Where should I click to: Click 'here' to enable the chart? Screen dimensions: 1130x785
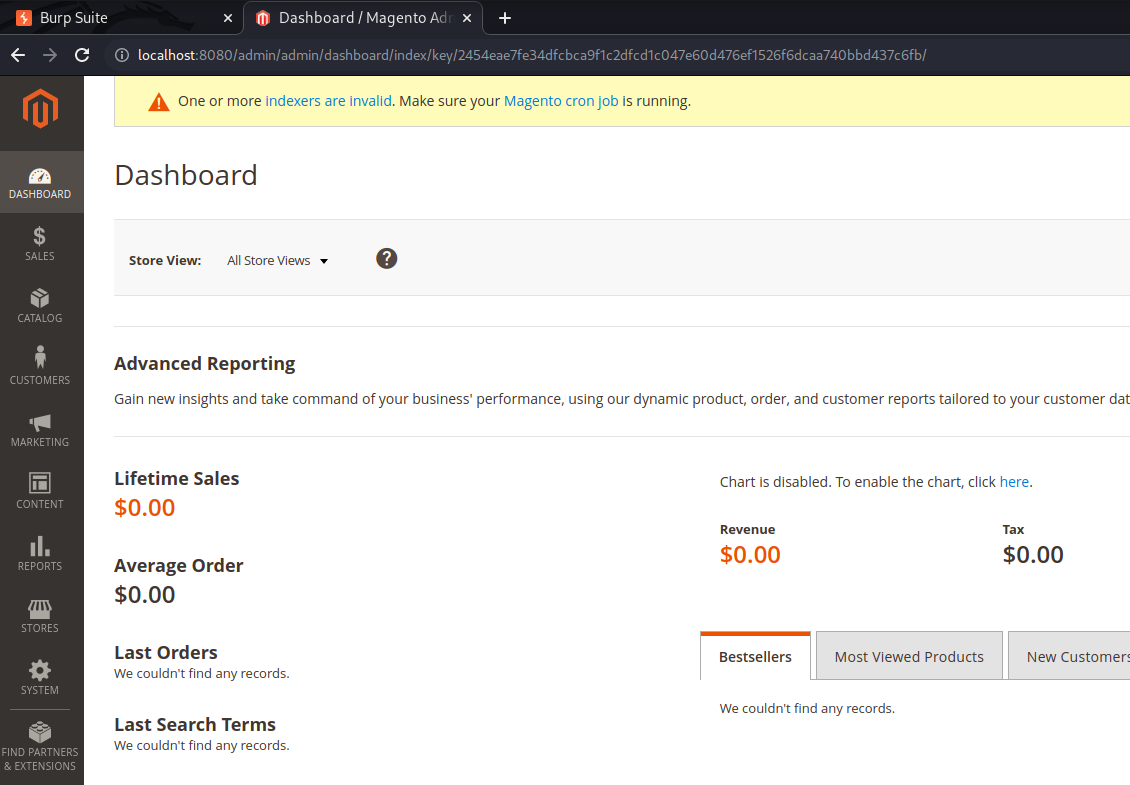(x=1014, y=482)
